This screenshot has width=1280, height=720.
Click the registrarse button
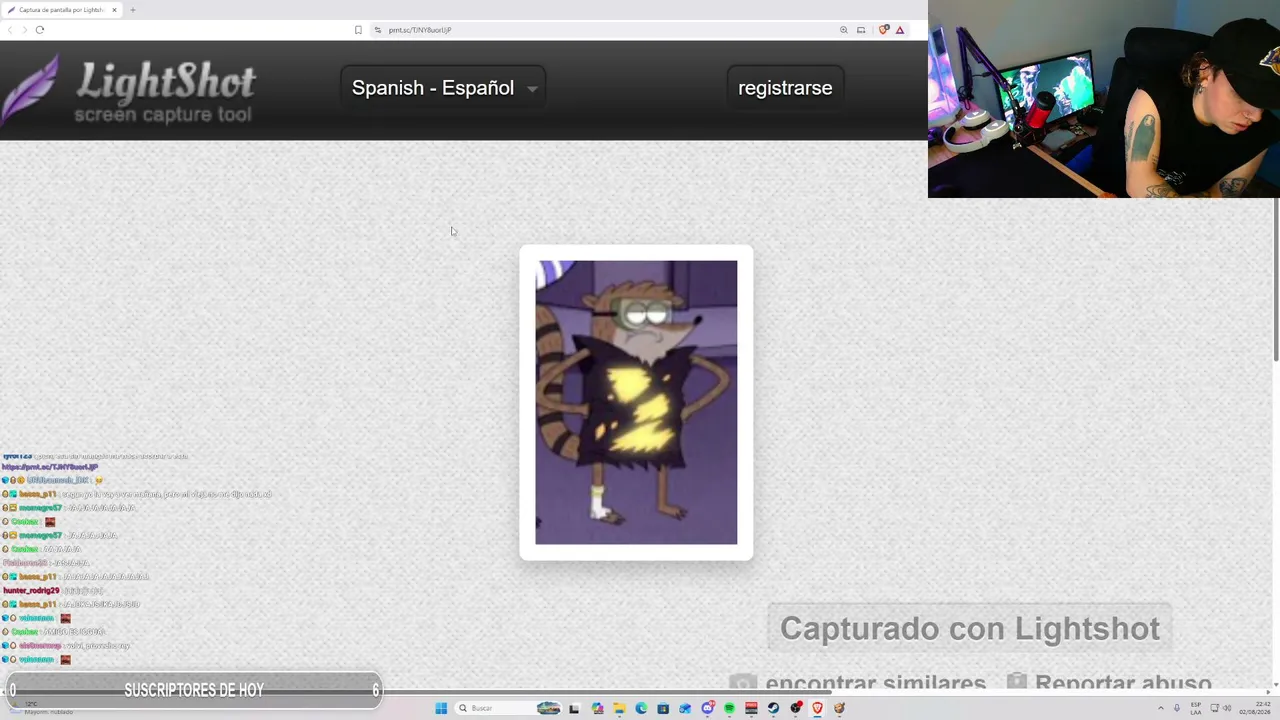[785, 88]
